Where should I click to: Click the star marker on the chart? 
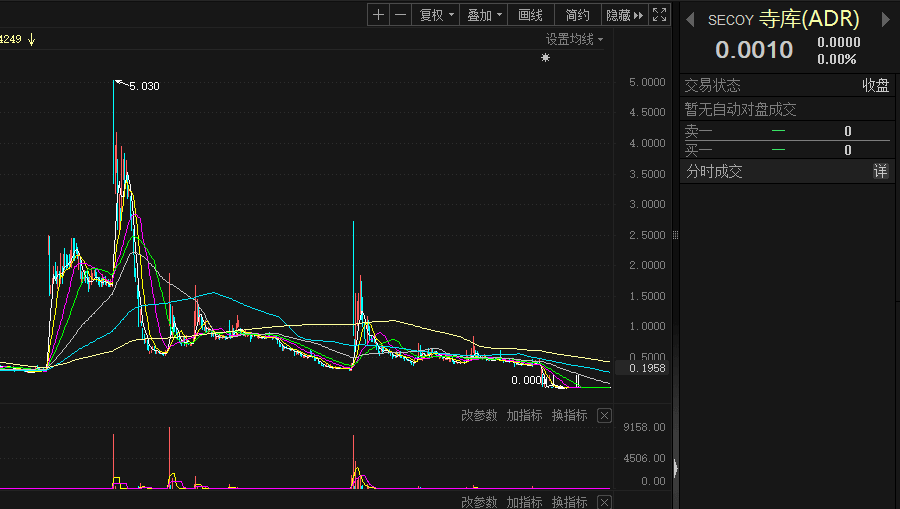click(545, 58)
